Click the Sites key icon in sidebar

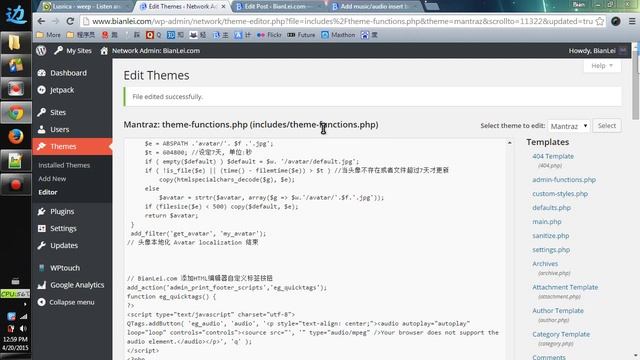42,112
